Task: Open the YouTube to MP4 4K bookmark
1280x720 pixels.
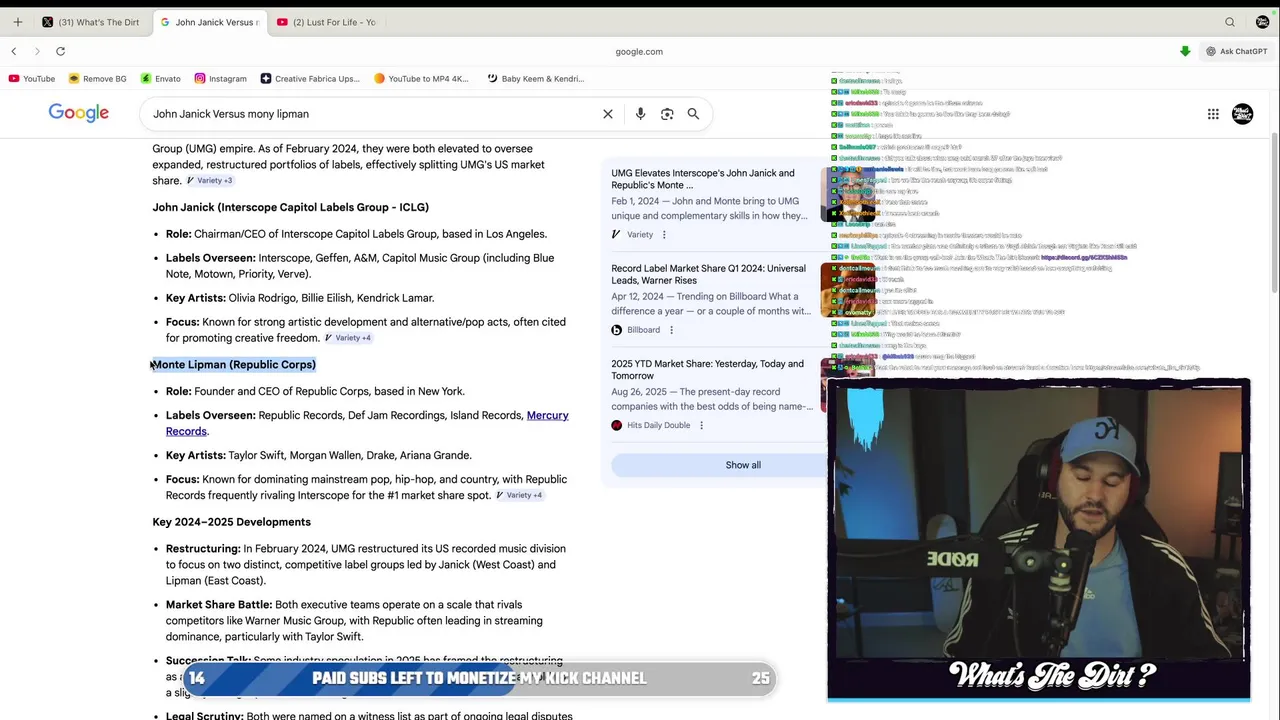Action: pos(421,78)
